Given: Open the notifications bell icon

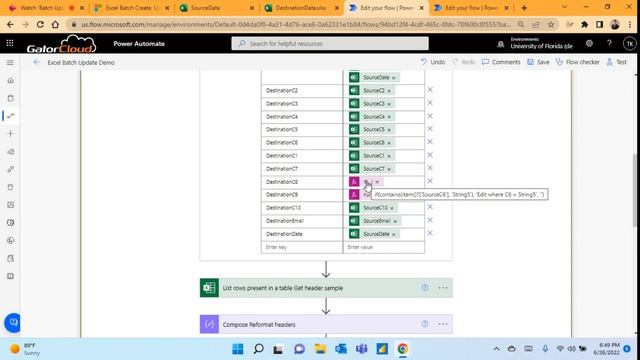Looking at the screenshot, I should pyautogui.click(x=500, y=44).
